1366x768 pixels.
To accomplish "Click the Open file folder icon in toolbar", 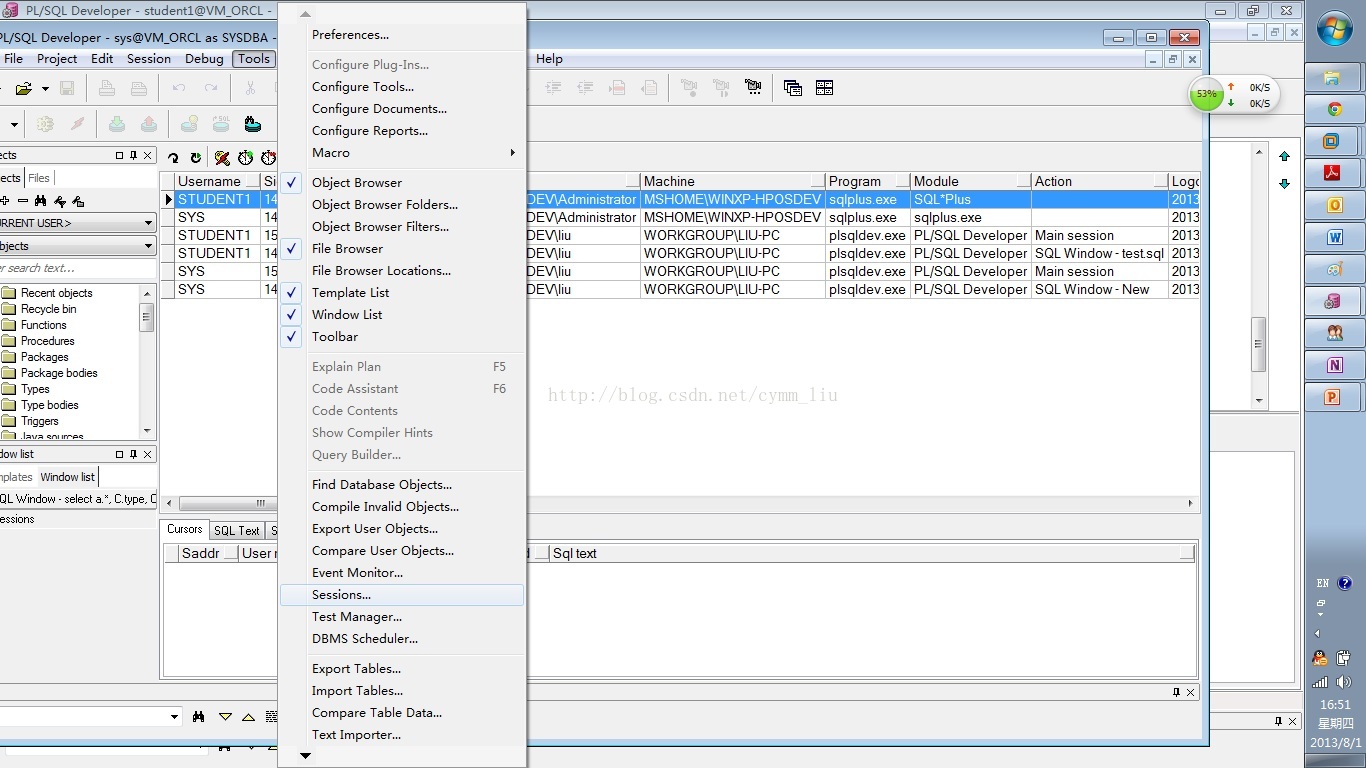I will tap(24, 88).
